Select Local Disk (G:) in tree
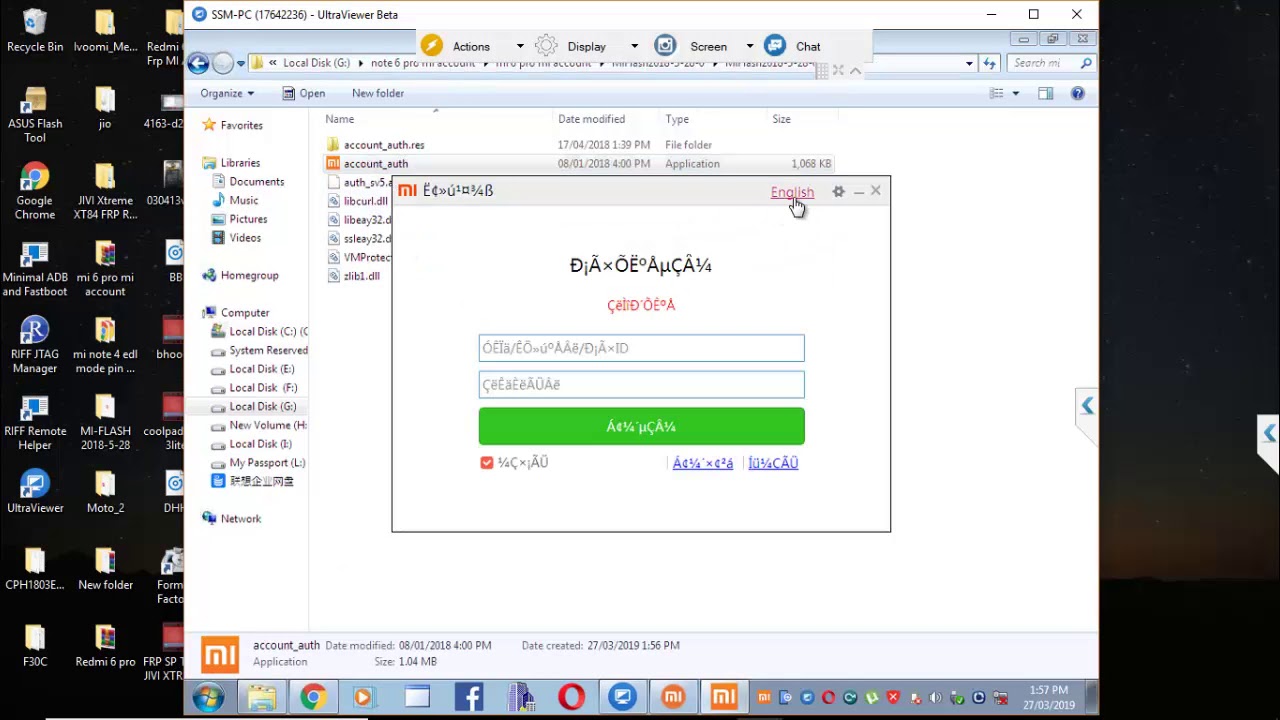 click(262, 406)
